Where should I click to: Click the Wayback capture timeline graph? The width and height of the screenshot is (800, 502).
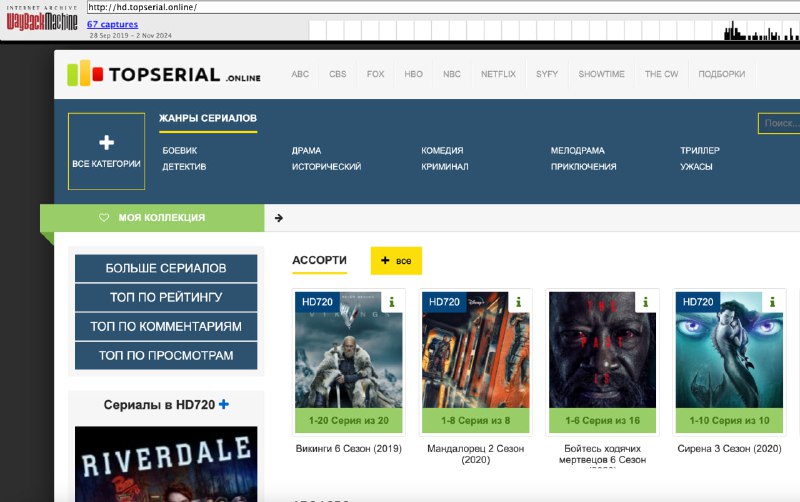[554, 30]
